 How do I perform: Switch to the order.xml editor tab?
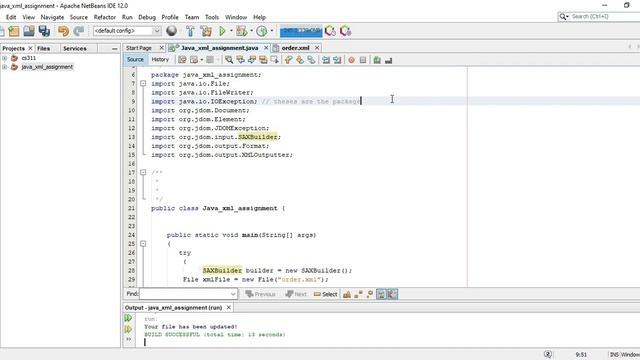(296, 48)
